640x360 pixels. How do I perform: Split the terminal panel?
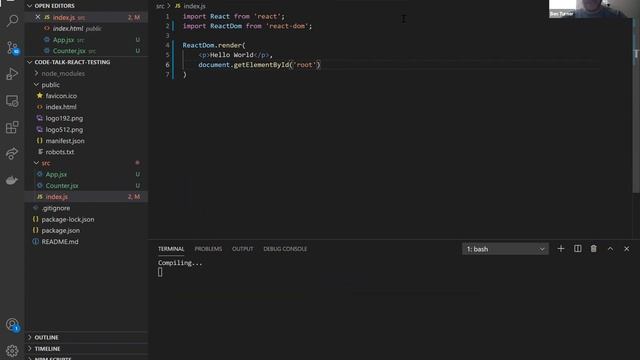(x=578, y=249)
